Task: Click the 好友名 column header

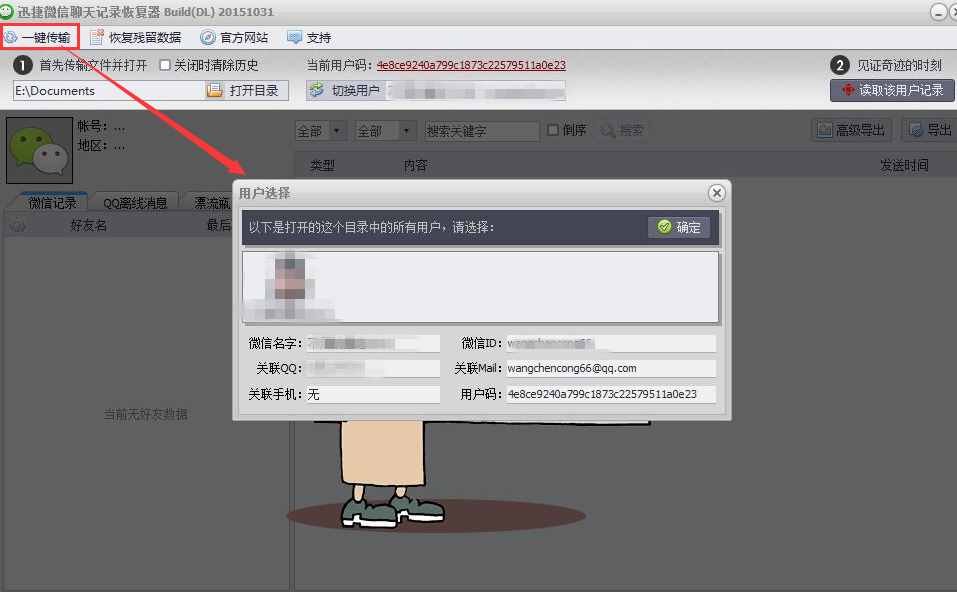Action: coord(88,225)
